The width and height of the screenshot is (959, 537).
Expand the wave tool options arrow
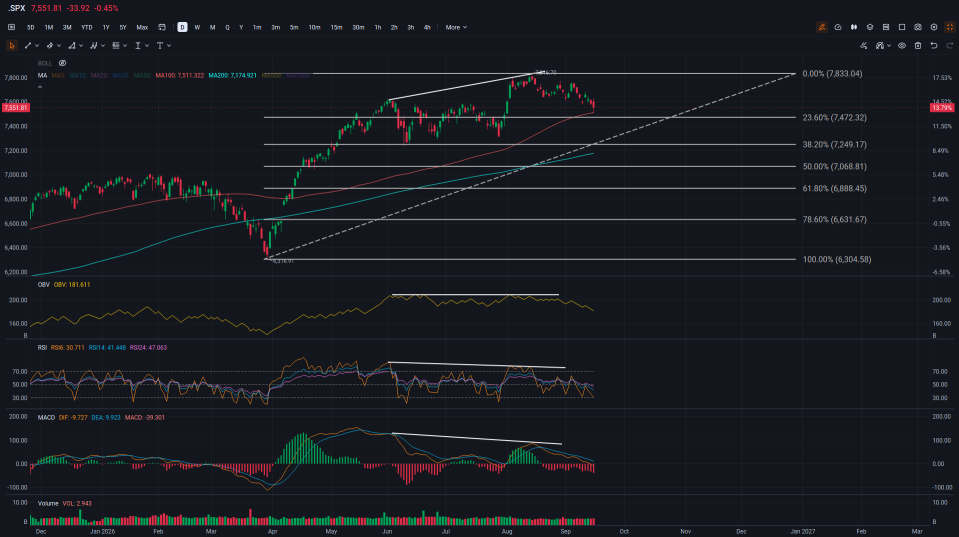point(103,46)
